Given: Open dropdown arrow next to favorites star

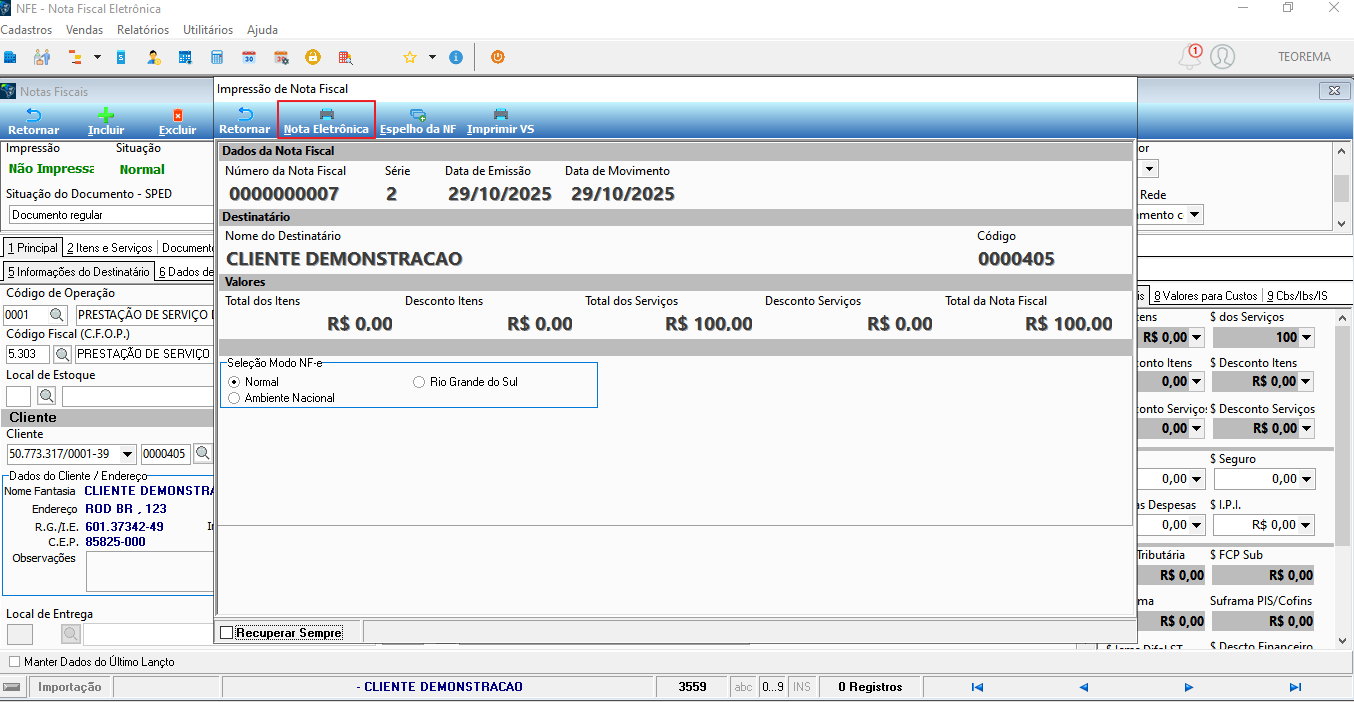Looking at the screenshot, I should click(x=432, y=57).
